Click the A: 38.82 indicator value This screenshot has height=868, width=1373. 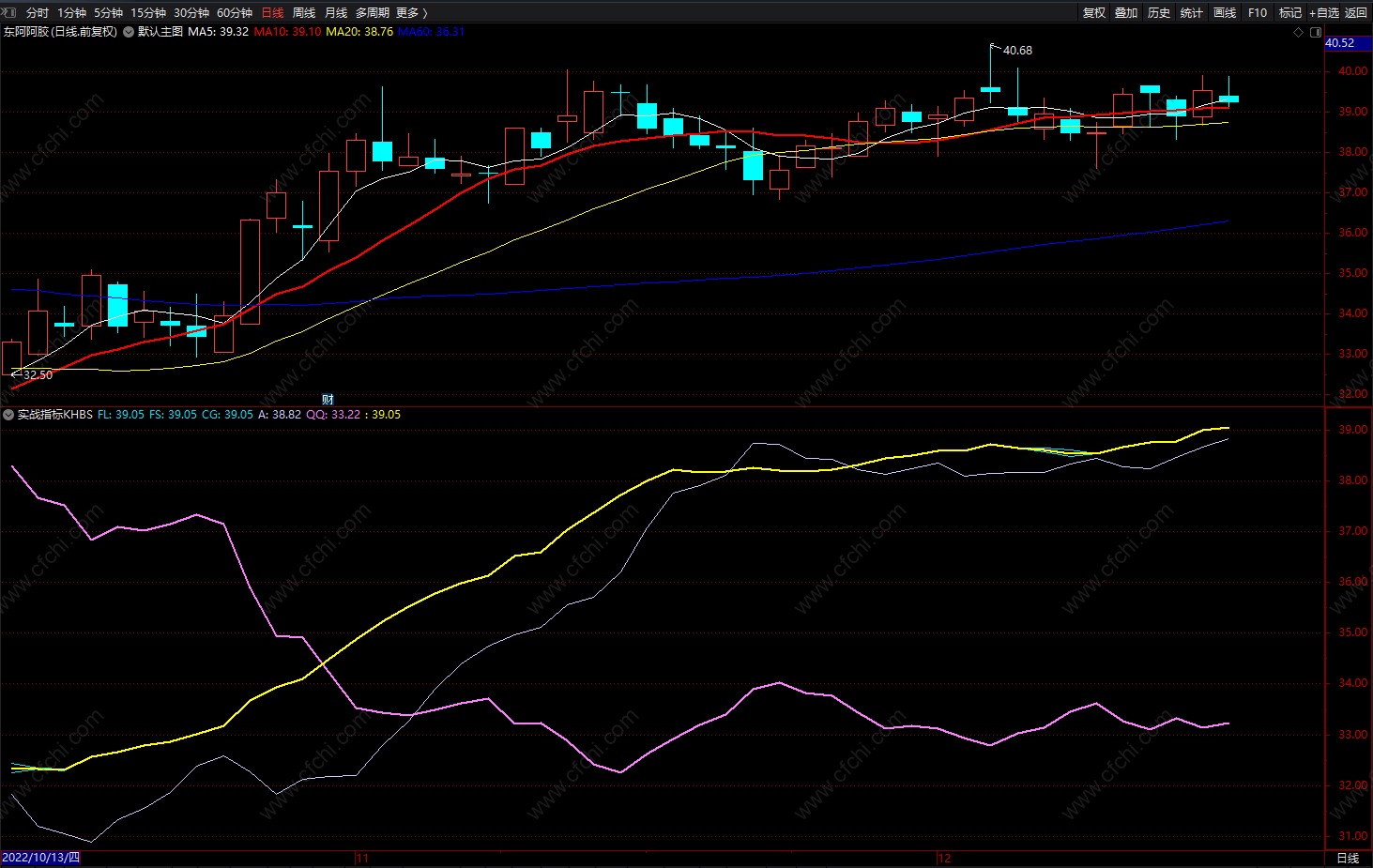point(280,415)
